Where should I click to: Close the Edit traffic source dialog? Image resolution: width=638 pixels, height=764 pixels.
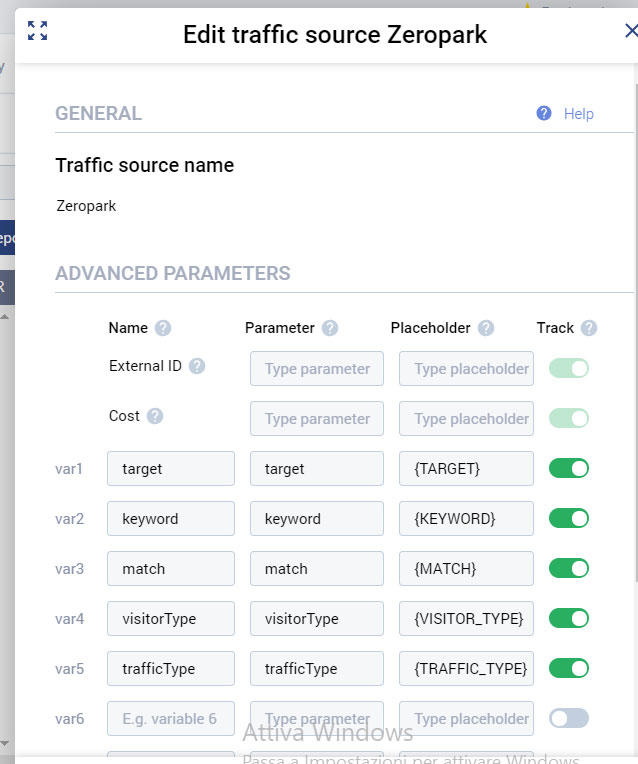point(630,31)
